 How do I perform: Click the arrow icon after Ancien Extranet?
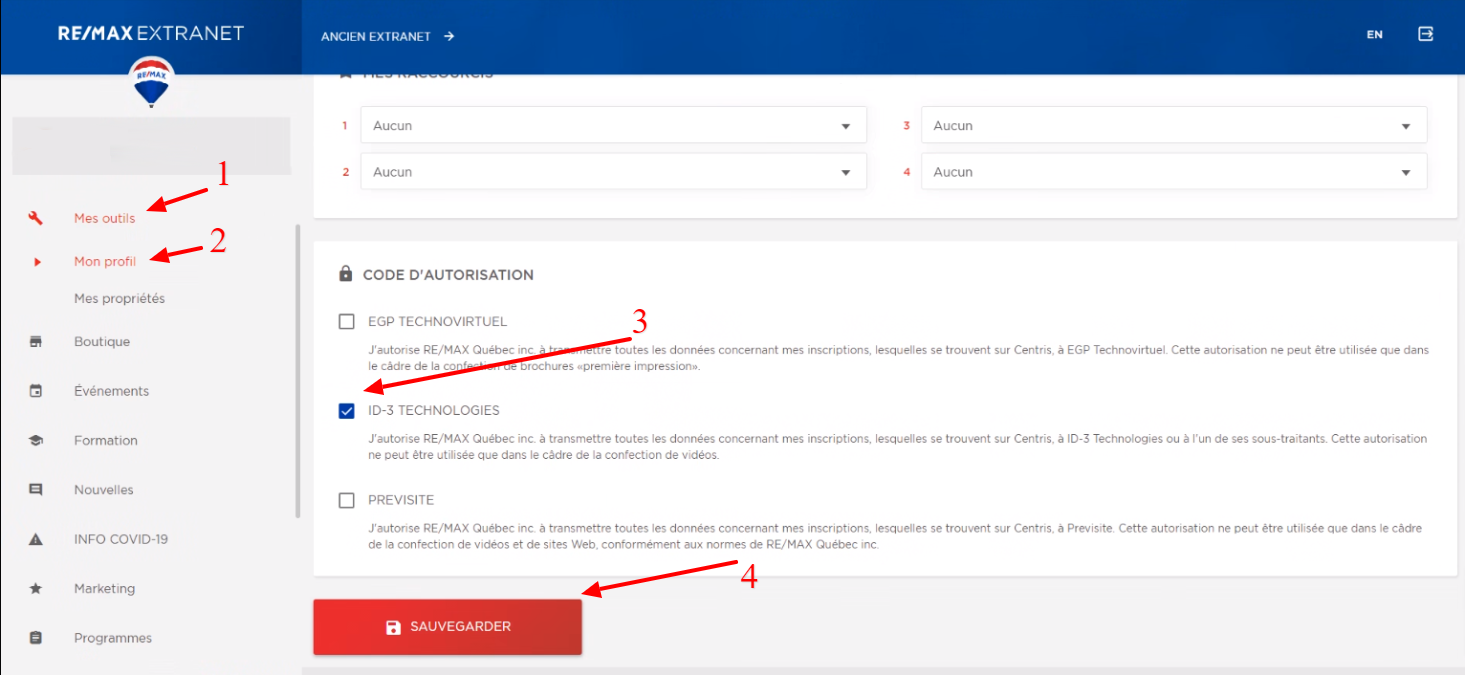(x=449, y=36)
